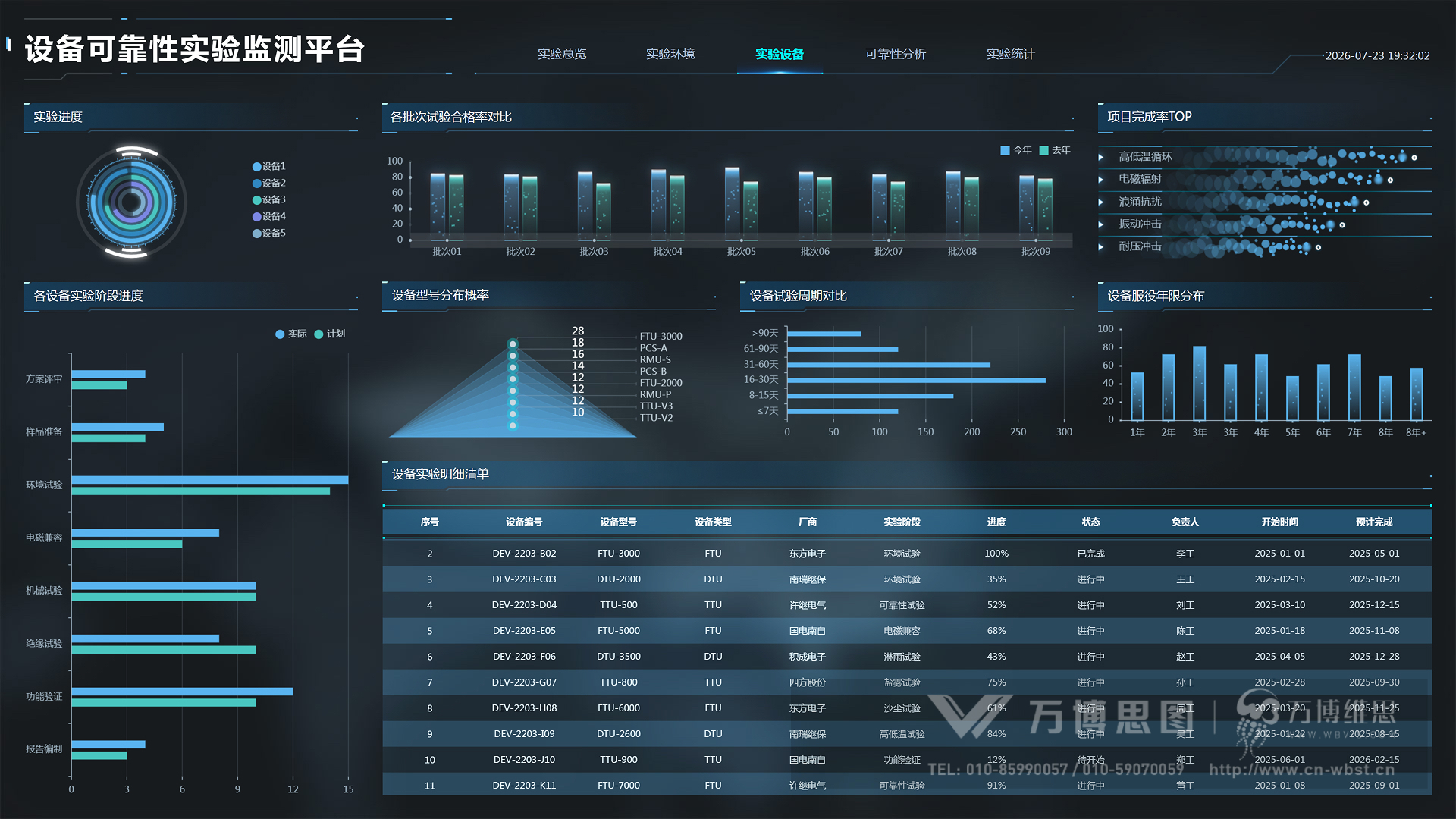Click the circular progress gauge

131,202
